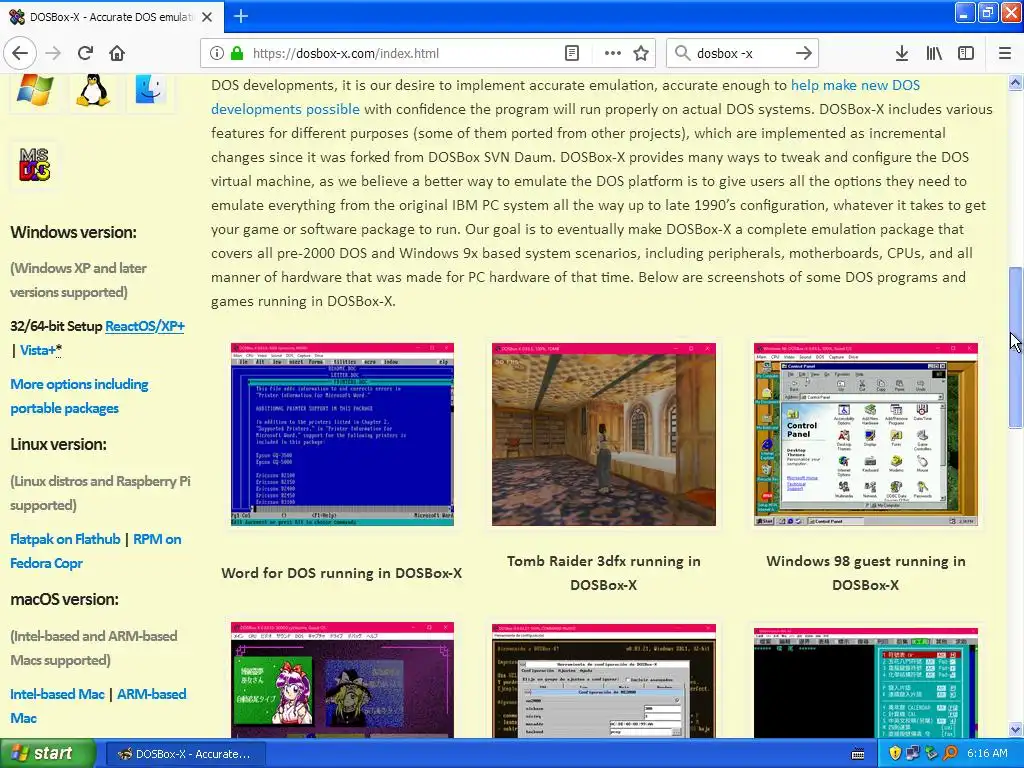Open Word for DOS screenshot thumbnail
The height and width of the screenshot is (768, 1024).
click(342, 434)
